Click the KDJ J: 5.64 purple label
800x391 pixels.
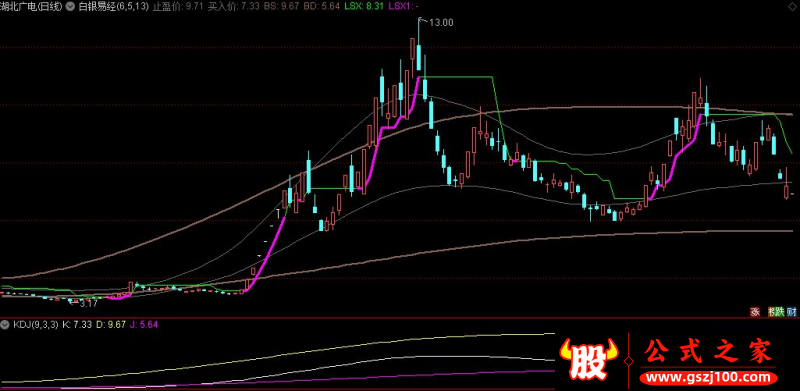[144, 324]
